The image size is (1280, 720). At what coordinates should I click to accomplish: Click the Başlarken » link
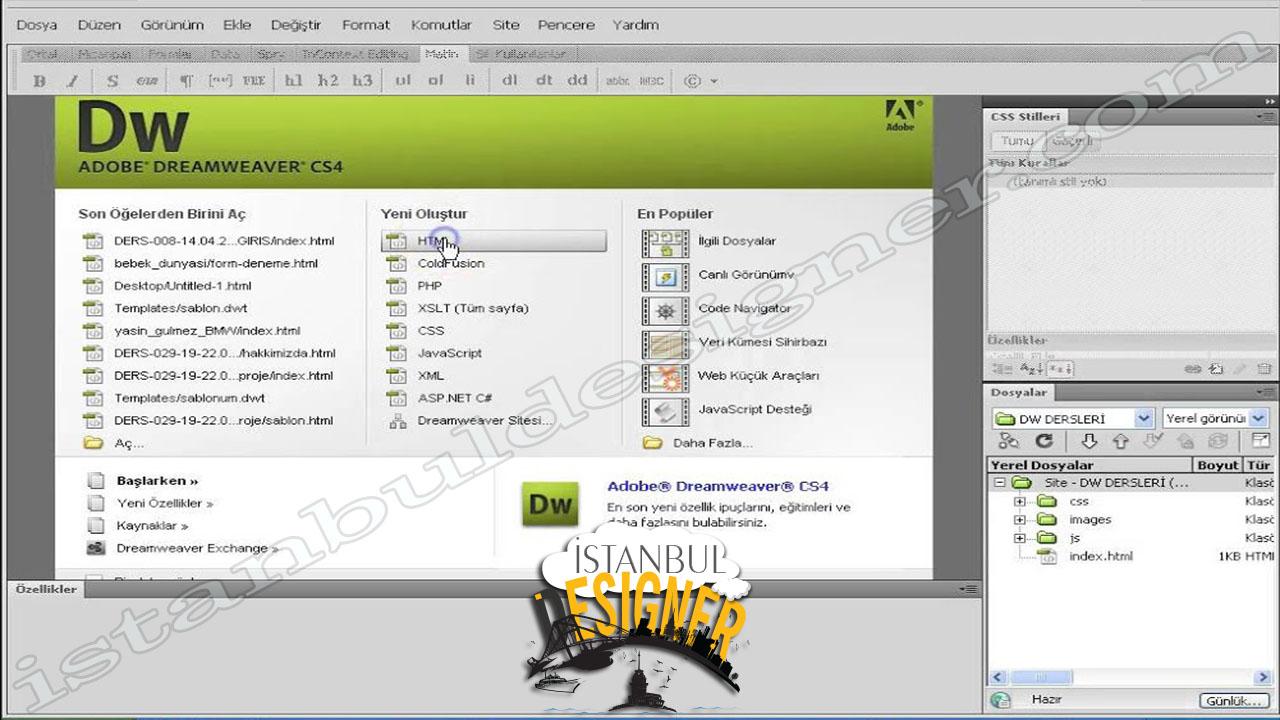coord(157,480)
